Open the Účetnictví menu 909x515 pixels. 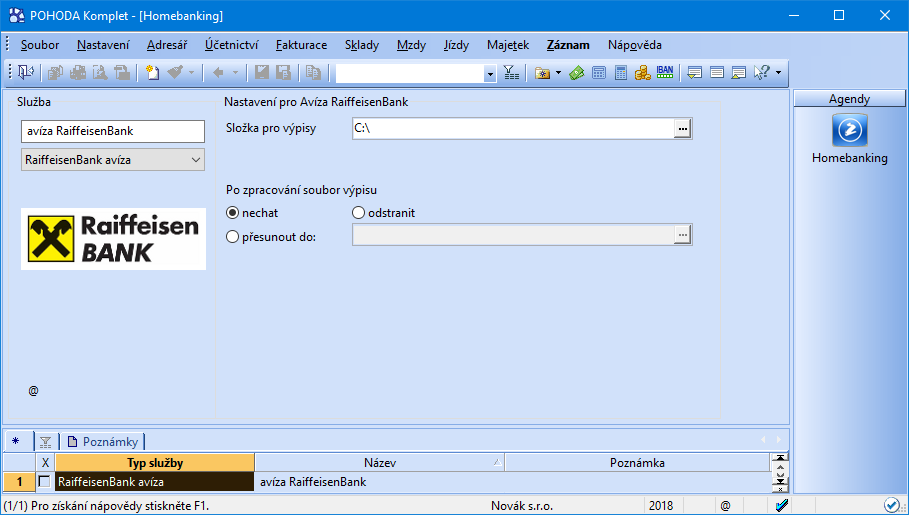click(231, 45)
